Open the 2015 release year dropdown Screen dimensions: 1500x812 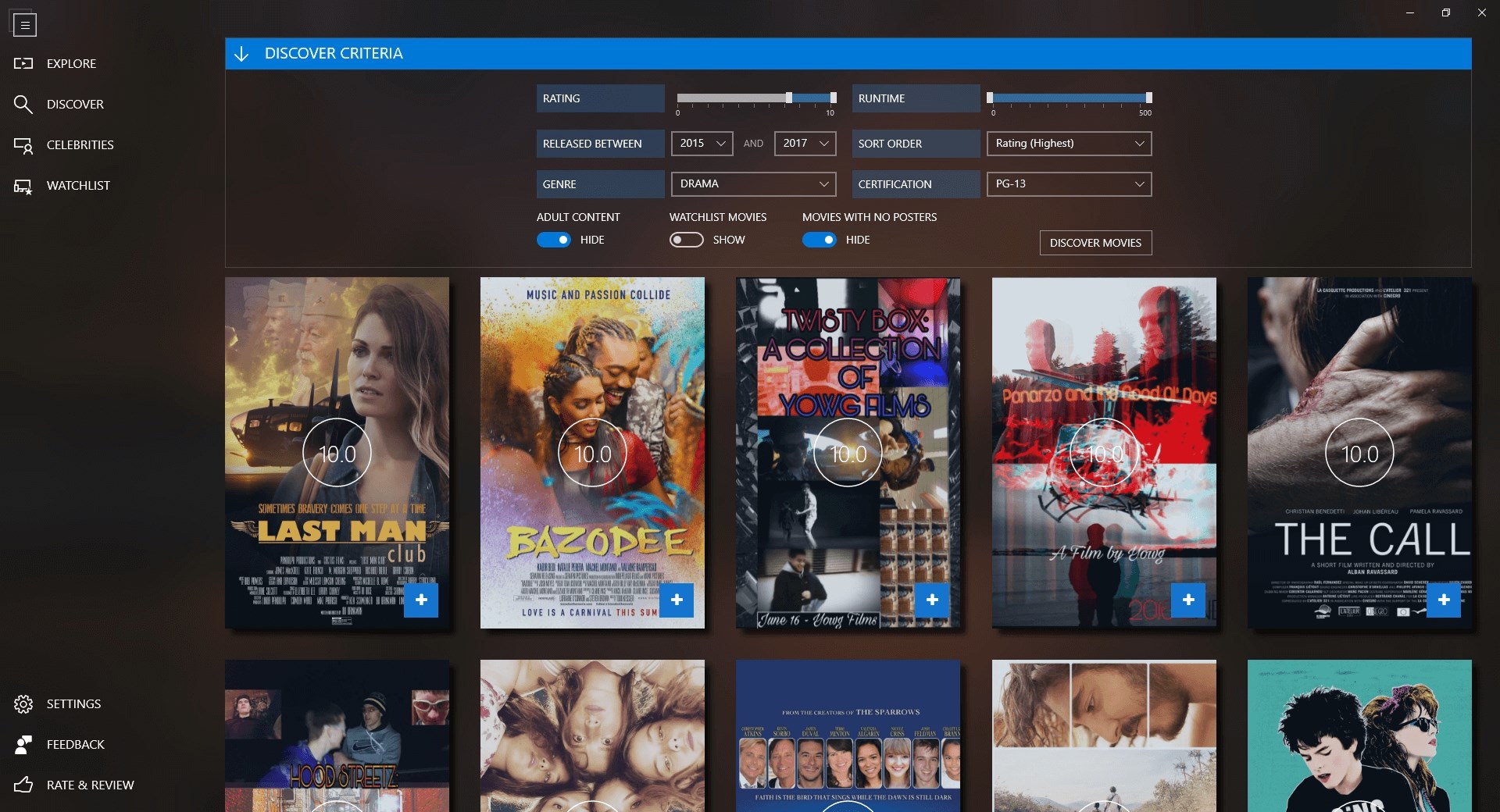701,144
